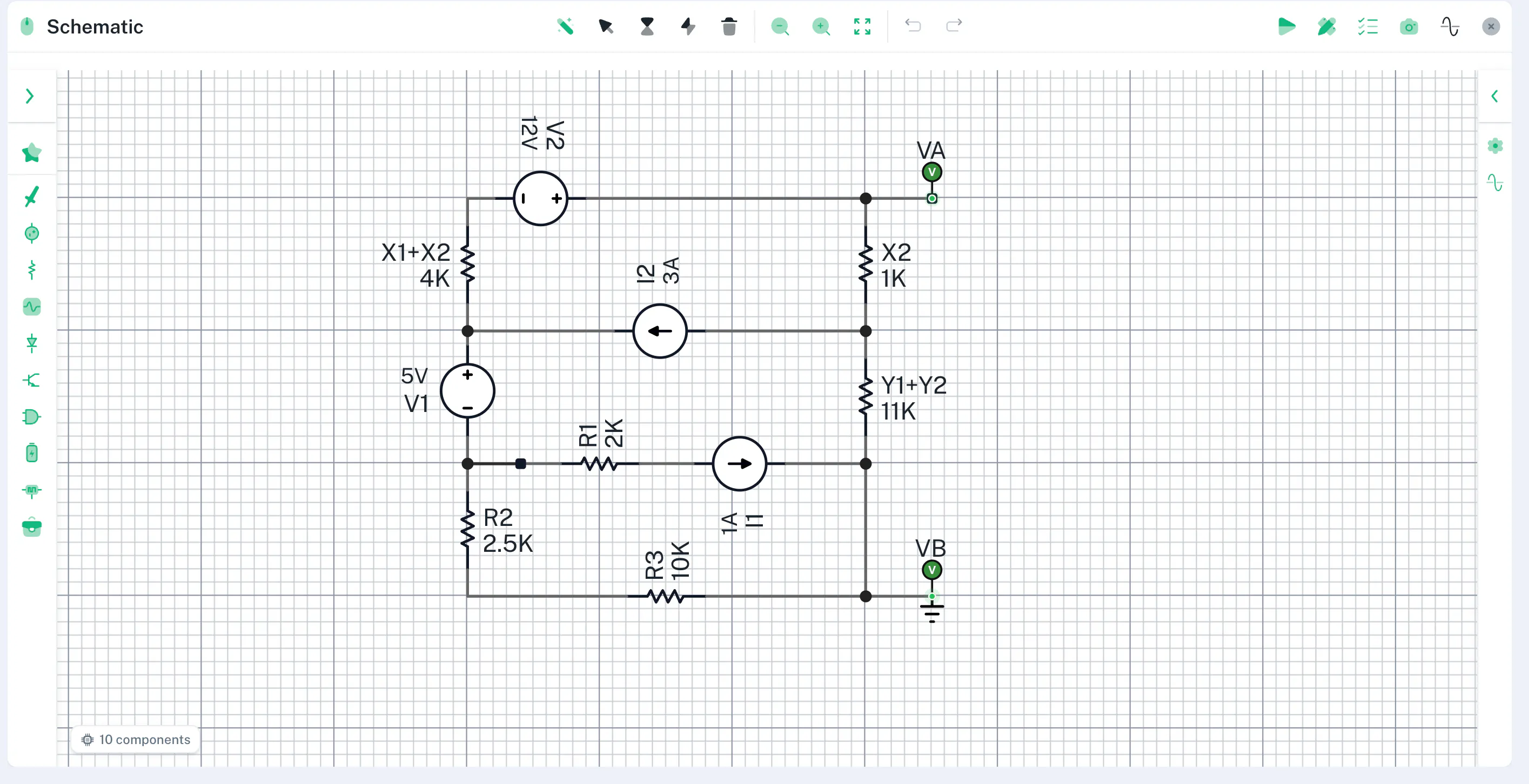Select the R3 10K resistor
Image resolution: width=1529 pixels, height=784 pixels.
[666, 596]
